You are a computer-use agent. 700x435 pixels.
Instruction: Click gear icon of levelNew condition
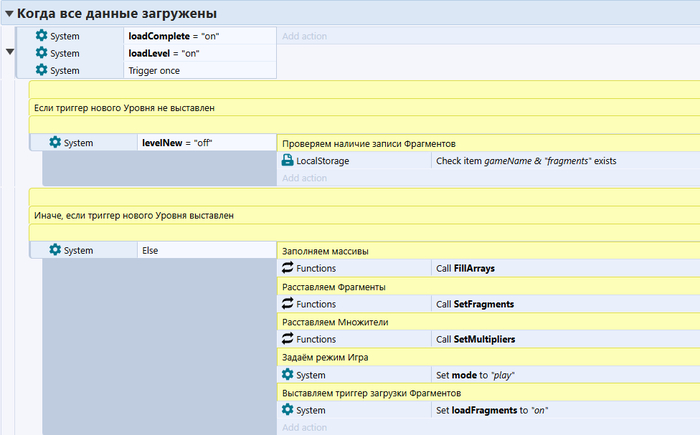pos(55,143)
